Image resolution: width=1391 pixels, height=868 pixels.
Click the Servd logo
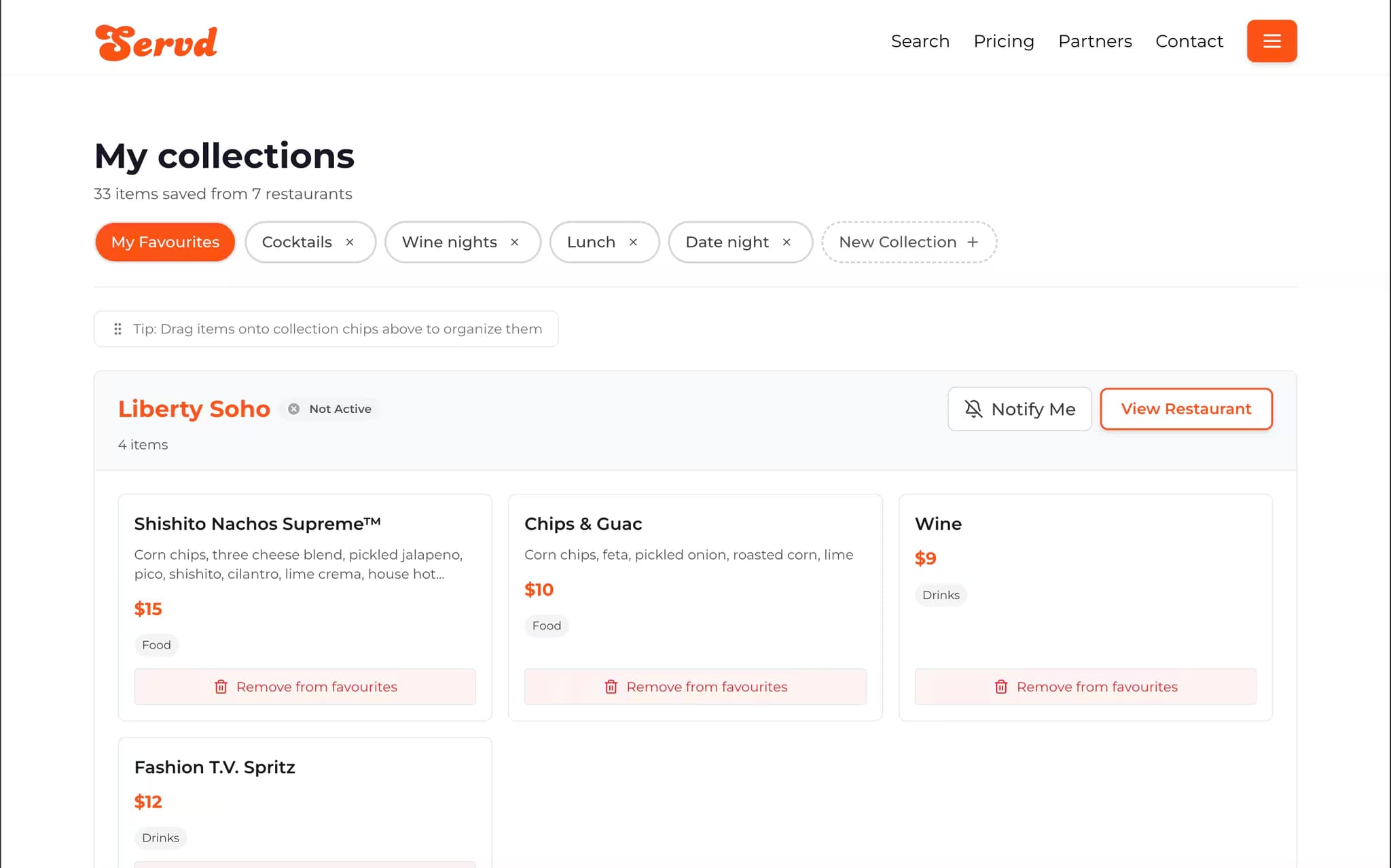pyautogui.click(x=156, y=43)
